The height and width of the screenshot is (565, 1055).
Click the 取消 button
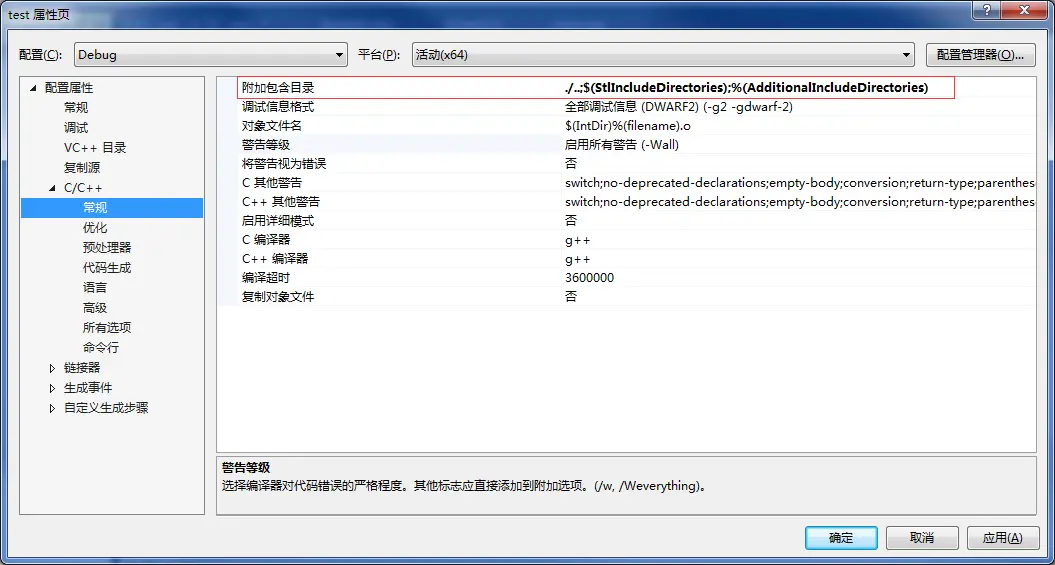pos(922,538)
